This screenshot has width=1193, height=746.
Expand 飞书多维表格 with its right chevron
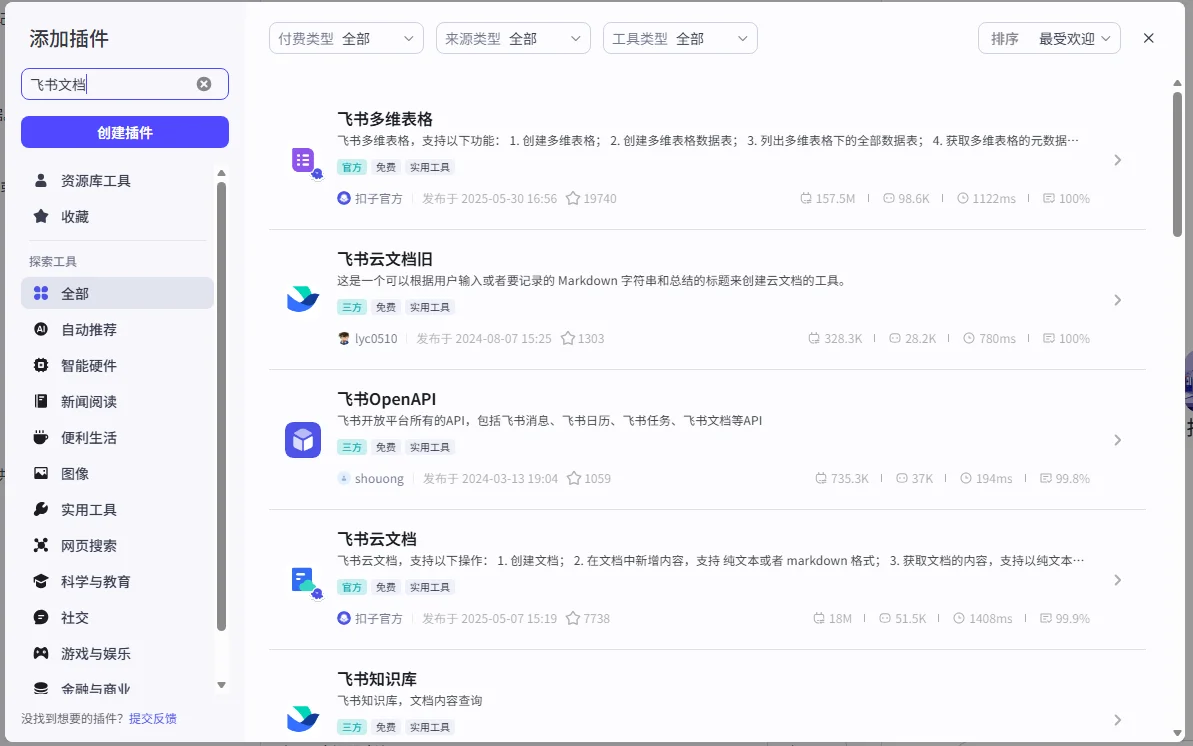(x=1118, y=160)
